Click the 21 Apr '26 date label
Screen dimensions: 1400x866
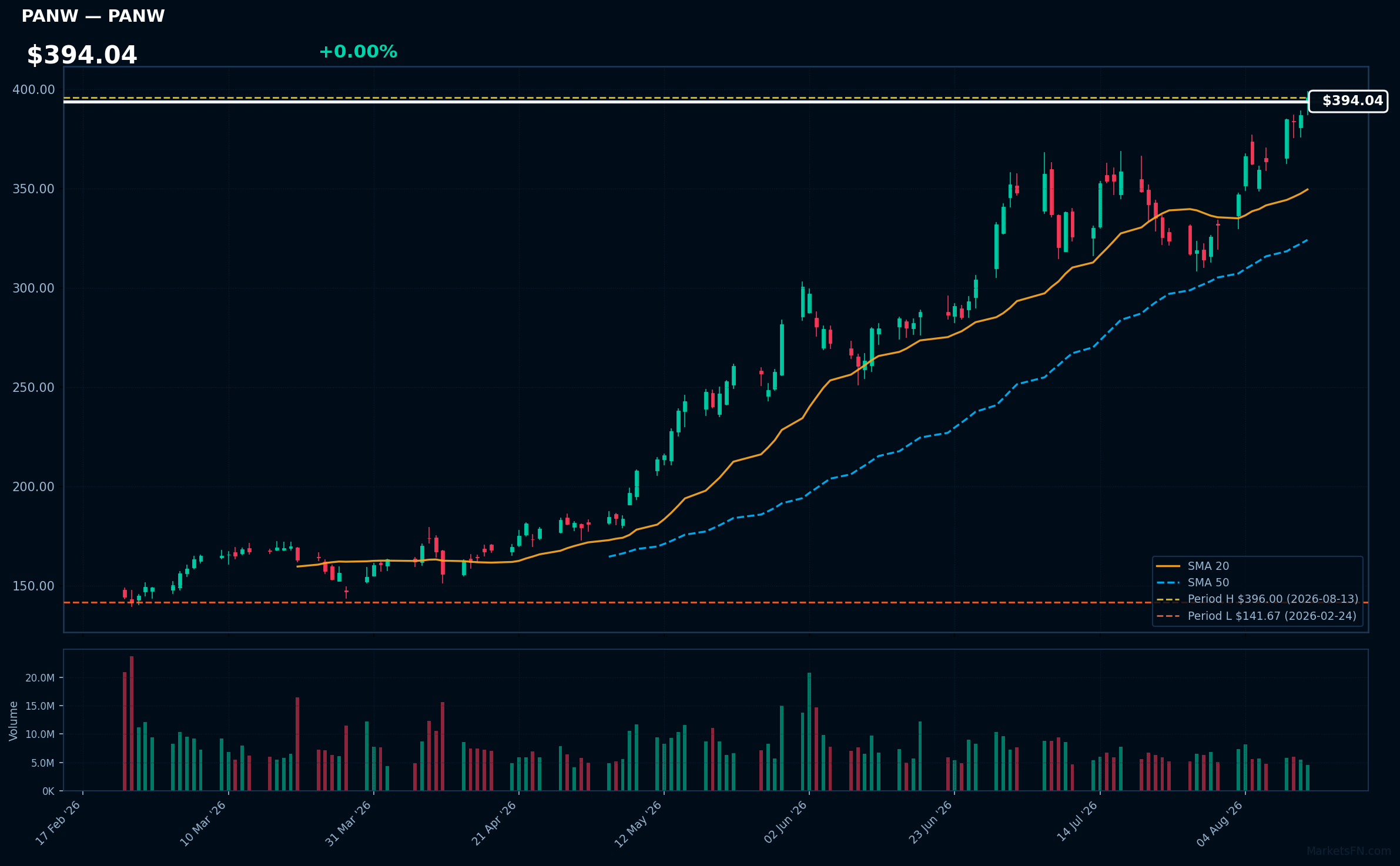click(494, 823)
